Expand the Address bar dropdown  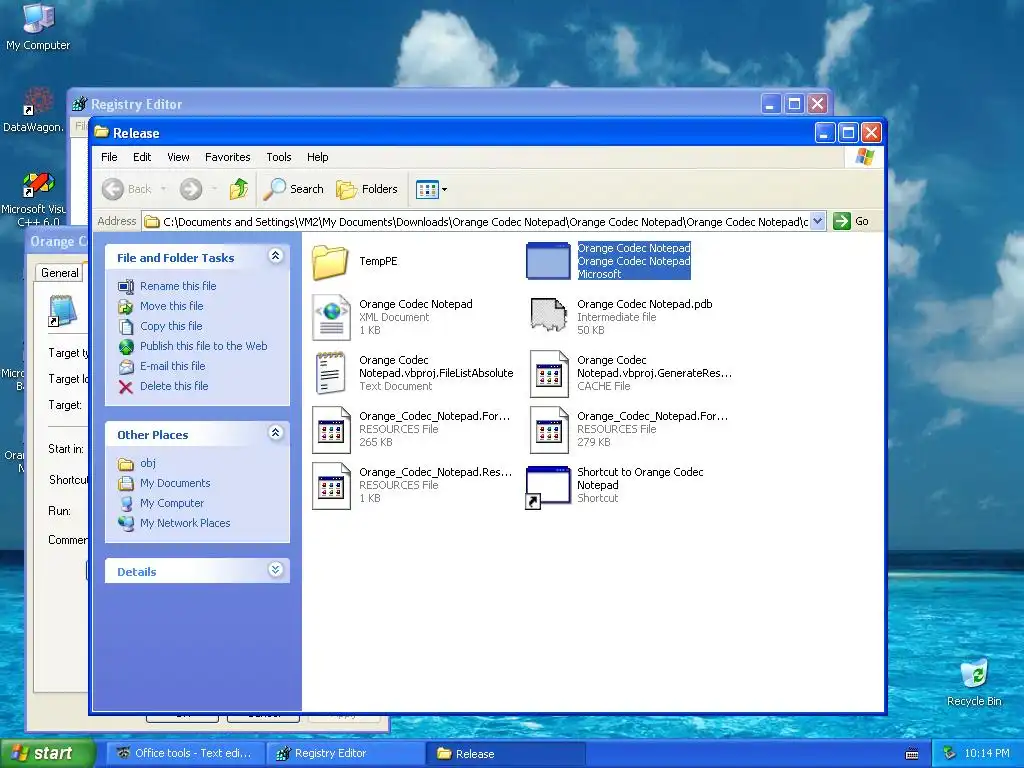tap(818, 221)
